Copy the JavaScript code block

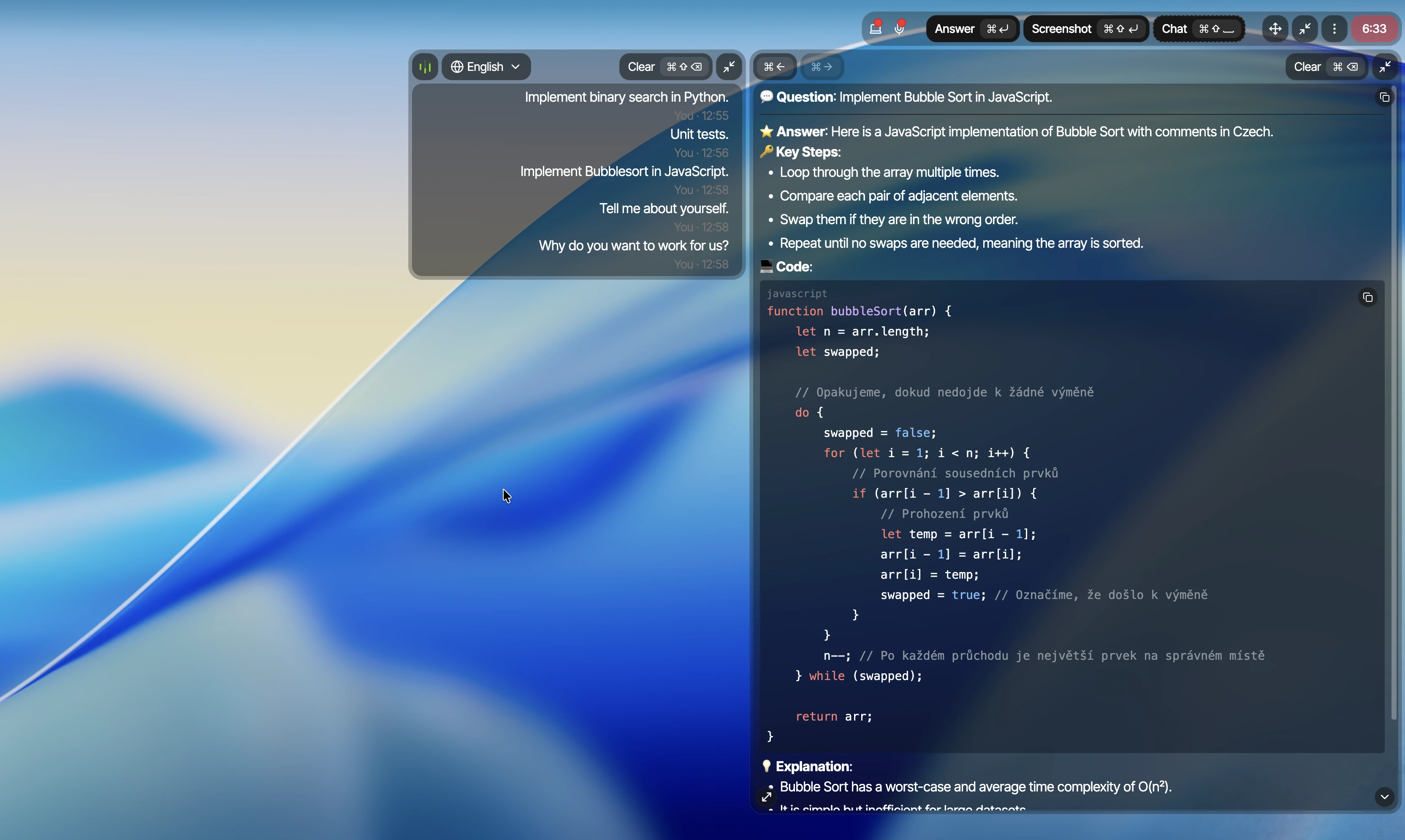(x=1368, y=297)
